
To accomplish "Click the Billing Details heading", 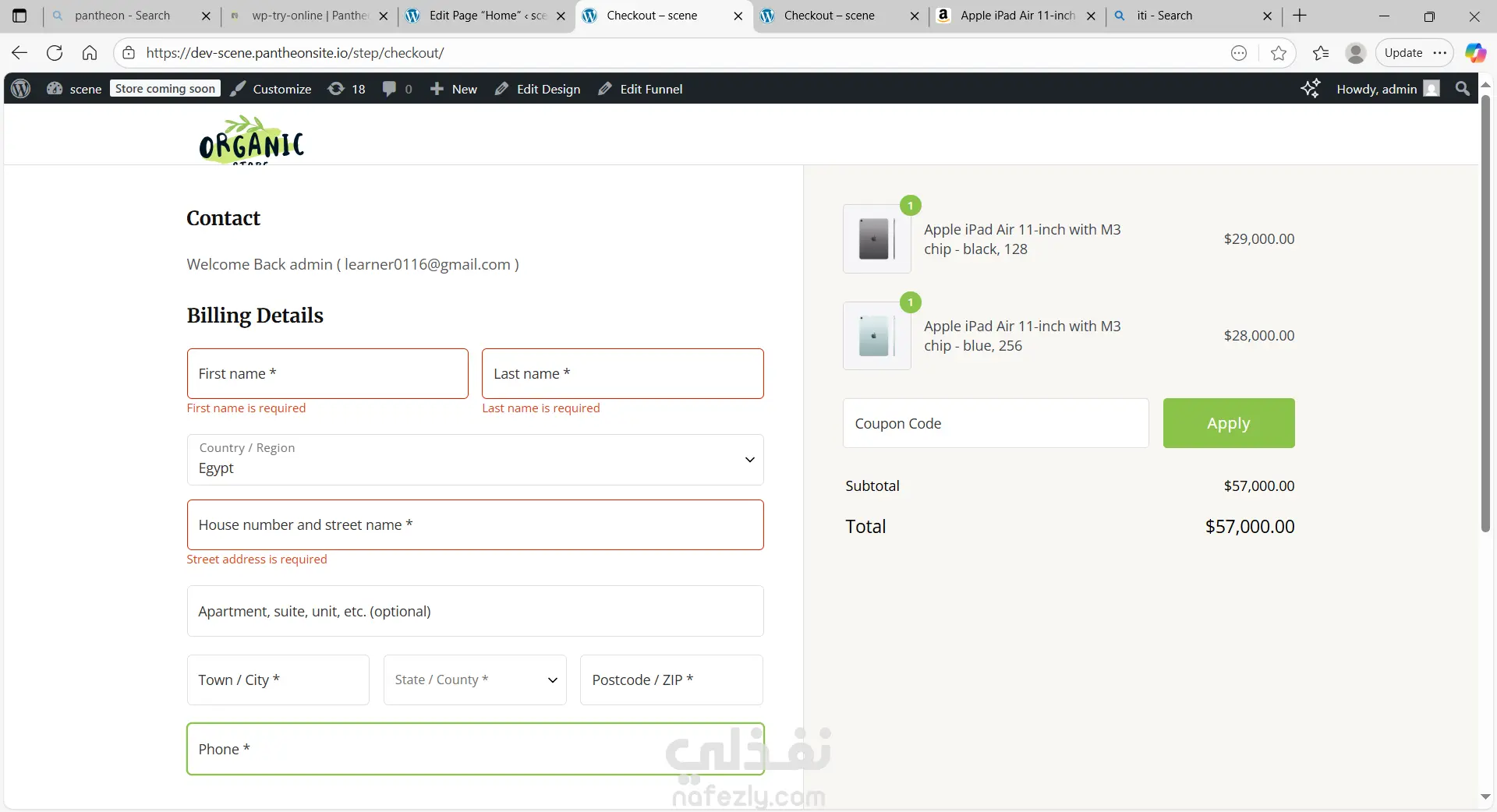I will [255, 316].
